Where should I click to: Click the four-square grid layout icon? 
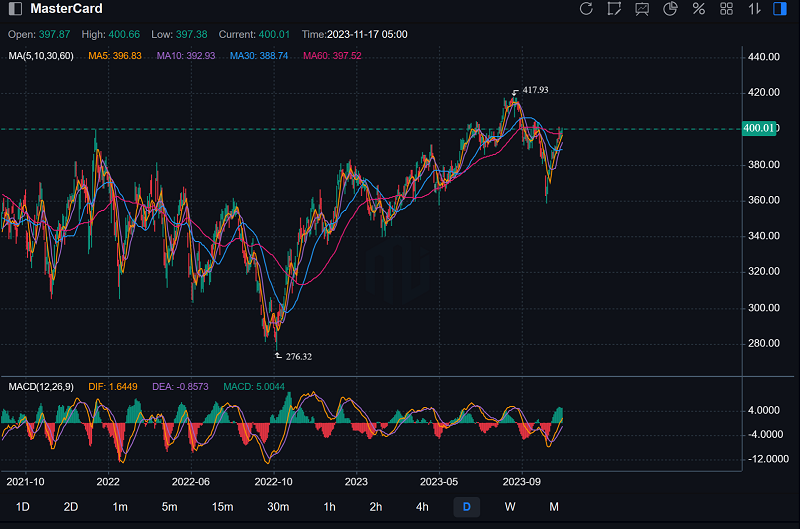click(x=726, y=9)
